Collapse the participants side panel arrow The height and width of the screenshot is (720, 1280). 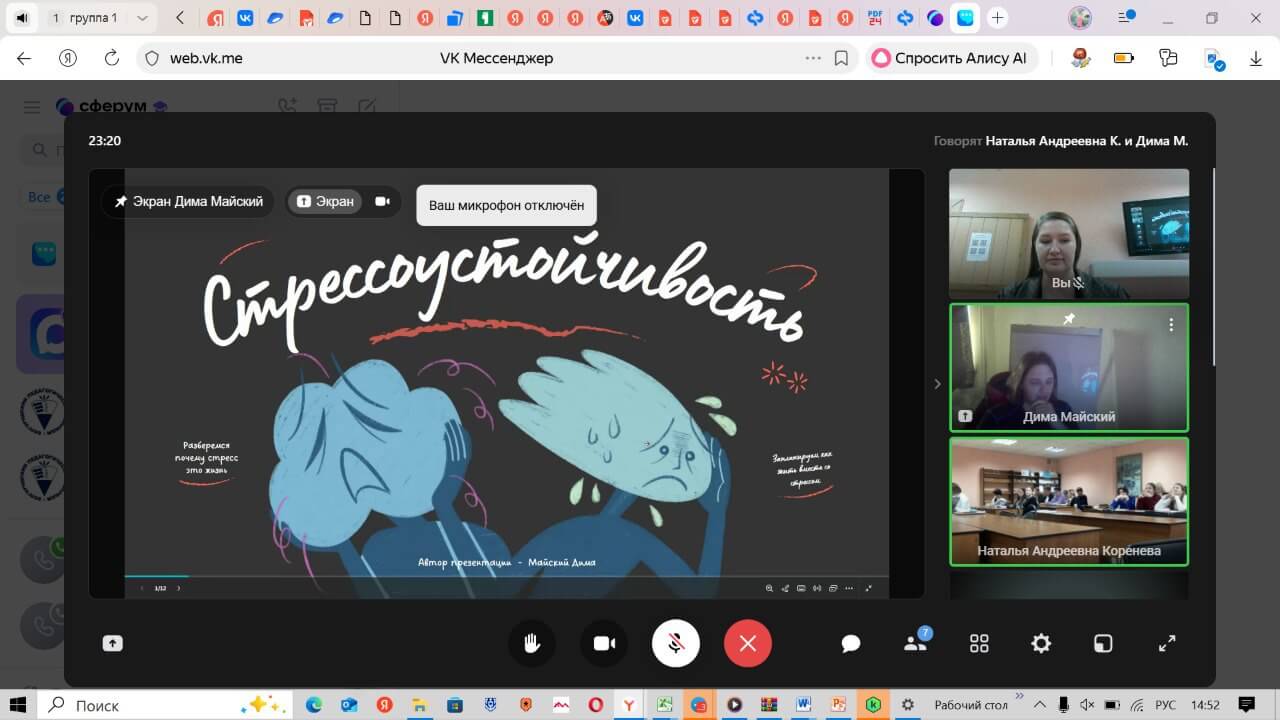937,384
